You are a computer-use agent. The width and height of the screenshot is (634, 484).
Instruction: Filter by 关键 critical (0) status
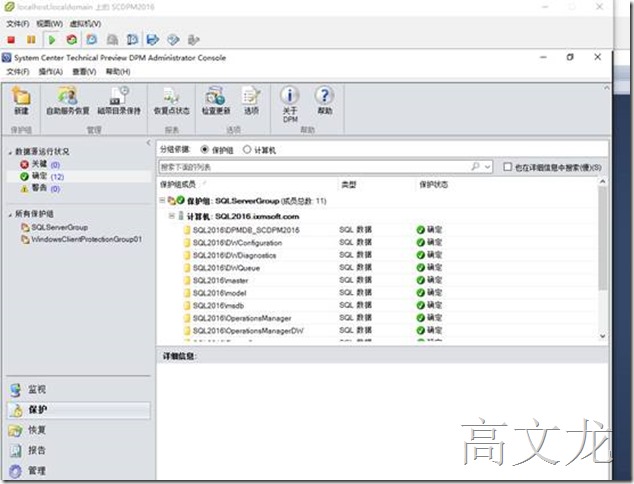tap(40, 164)
